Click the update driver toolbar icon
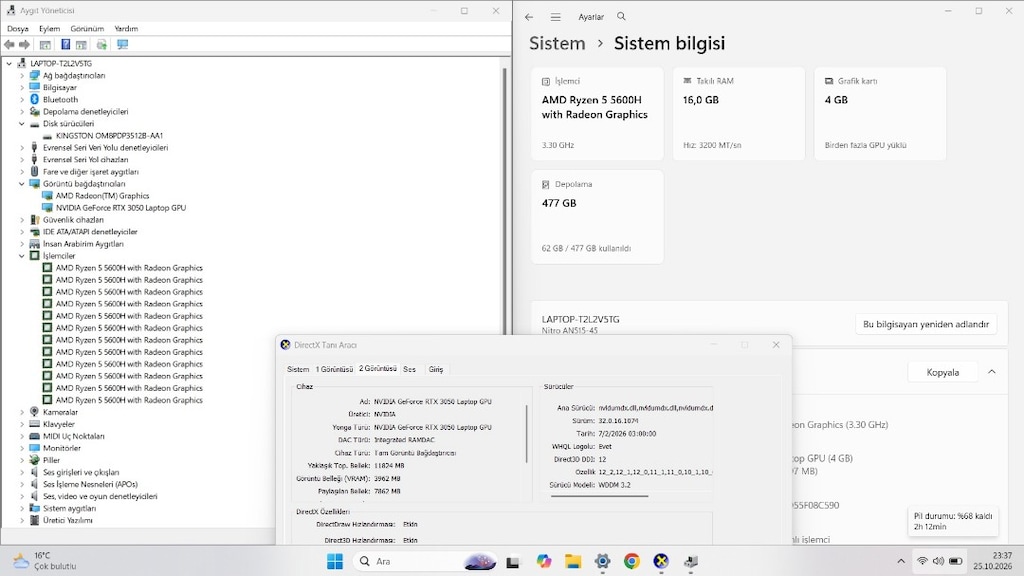Image resolution: width=1024 pixels, height=576 pixels. (x=101, y=44)
